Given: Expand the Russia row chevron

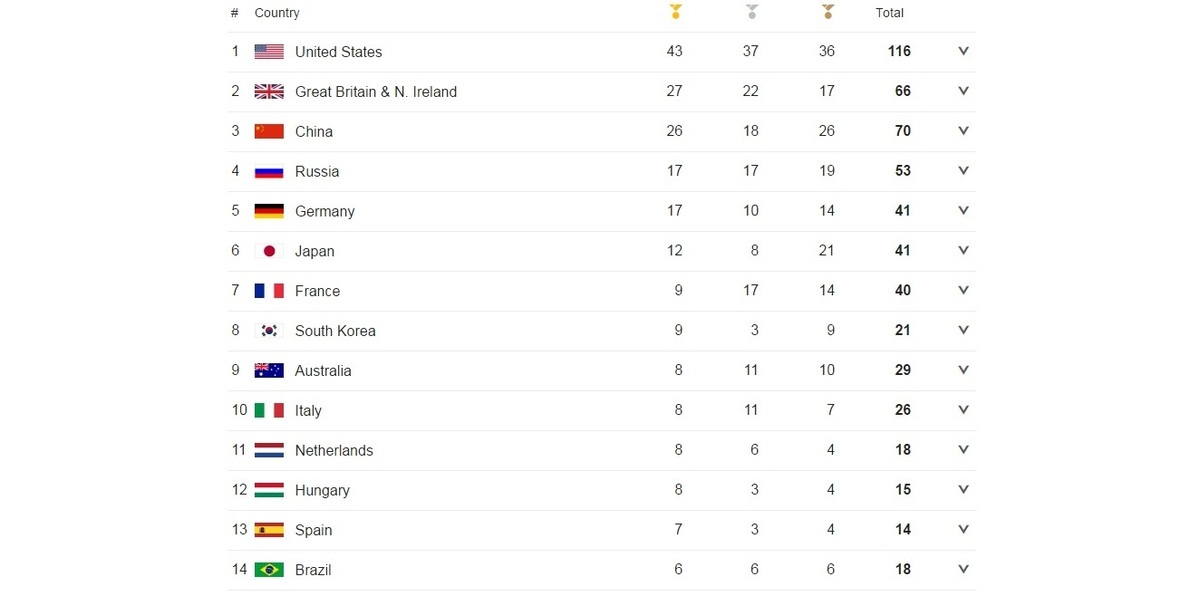Looking at the screenshot, I should click(x=963, y=171).
